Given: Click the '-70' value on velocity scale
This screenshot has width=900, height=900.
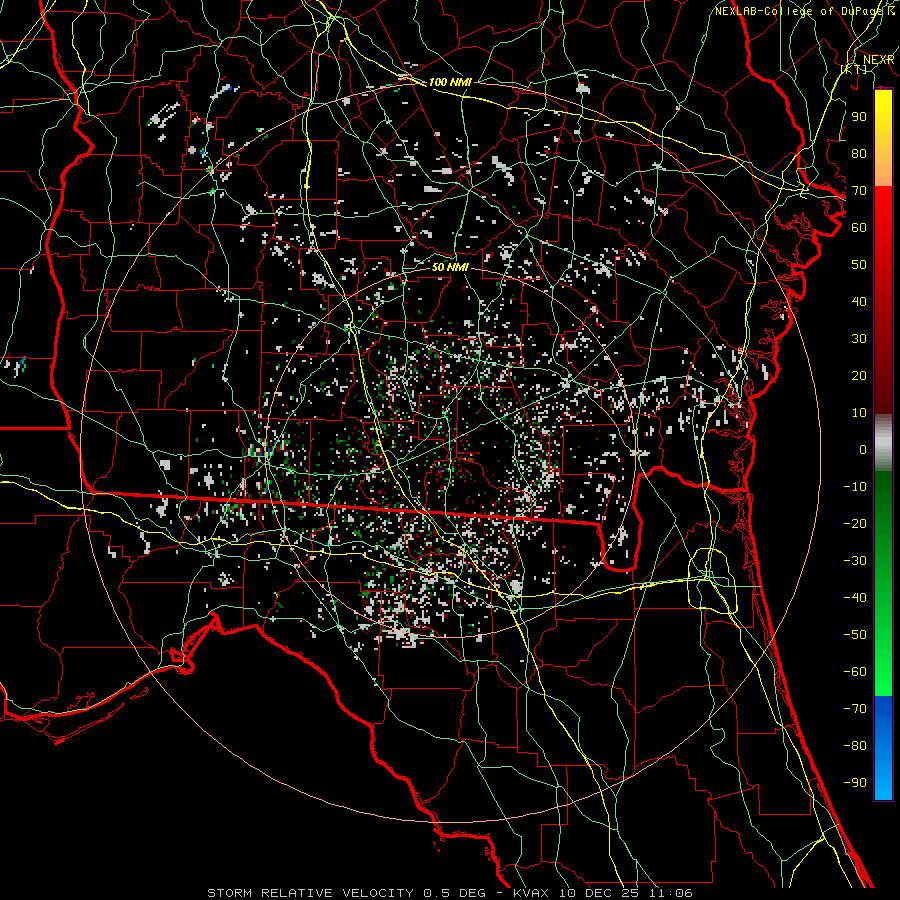Looking at the screenshot, I should 855,709.
